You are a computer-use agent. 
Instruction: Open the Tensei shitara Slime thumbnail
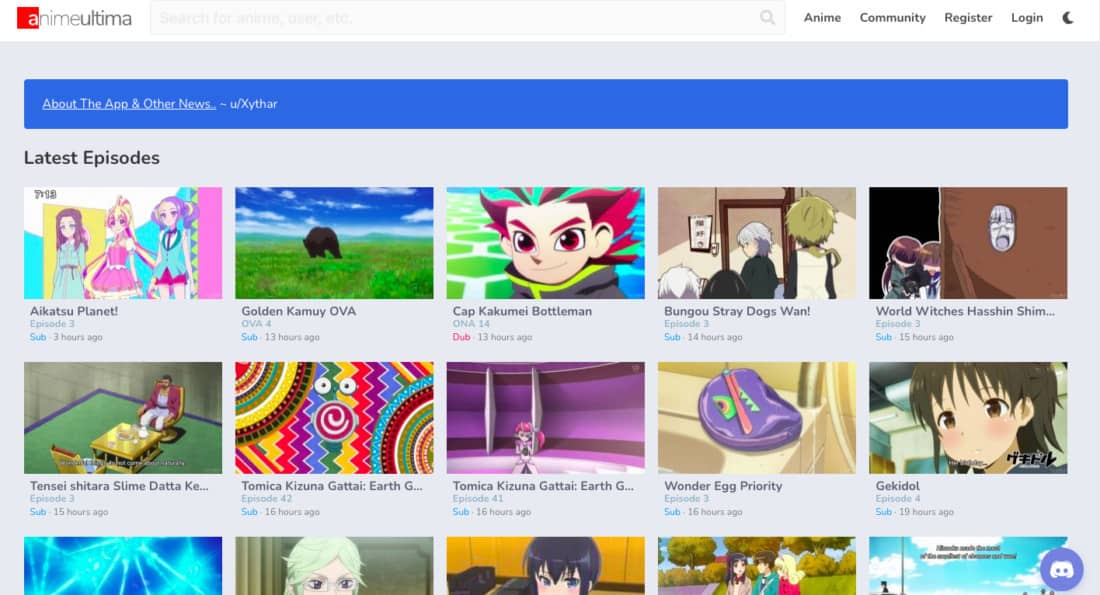[x=123, y=417]
